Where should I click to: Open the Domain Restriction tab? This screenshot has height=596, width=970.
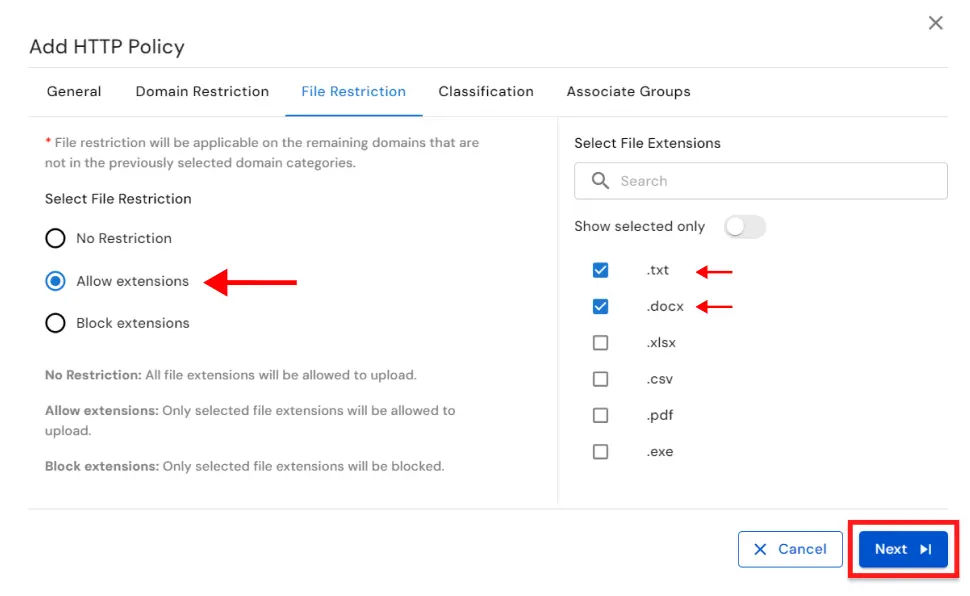coord(201,91)
